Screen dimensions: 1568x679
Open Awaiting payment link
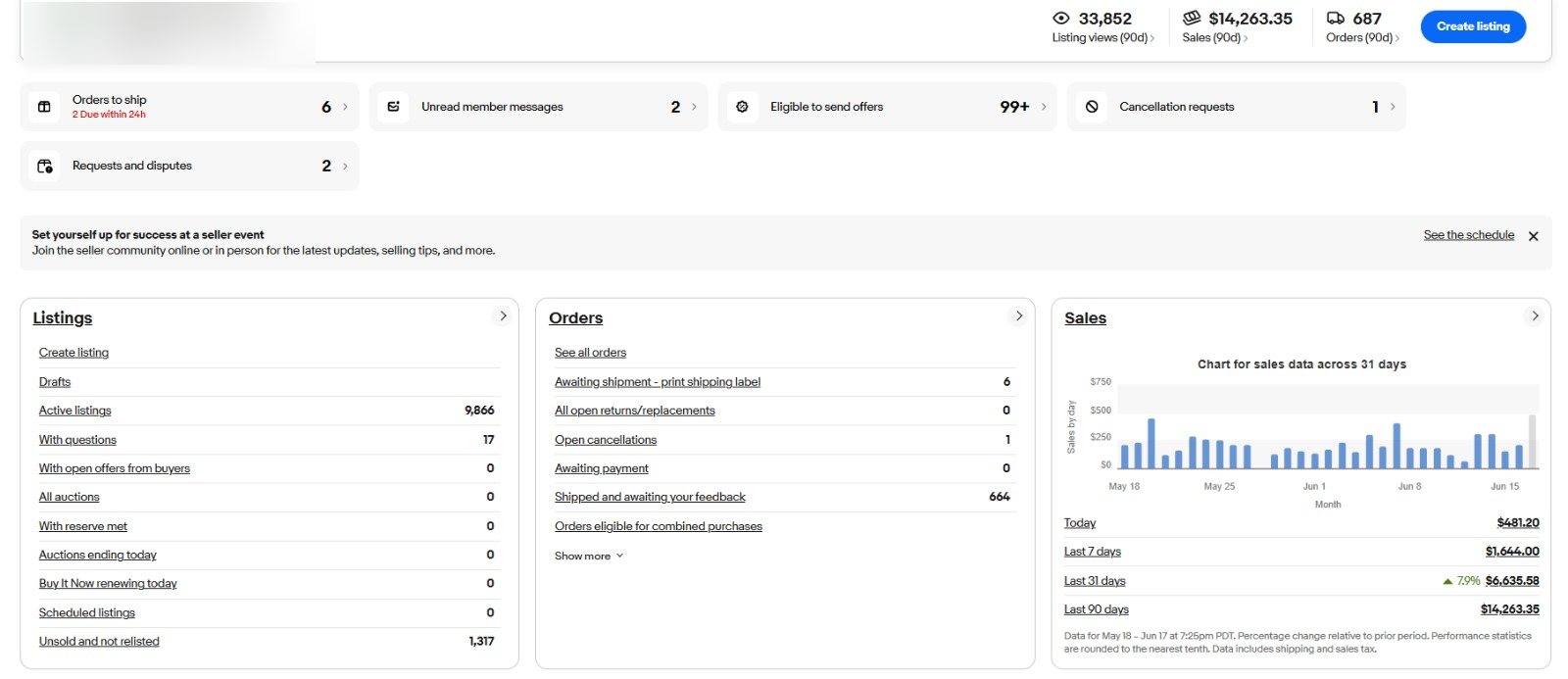point(602,468)
